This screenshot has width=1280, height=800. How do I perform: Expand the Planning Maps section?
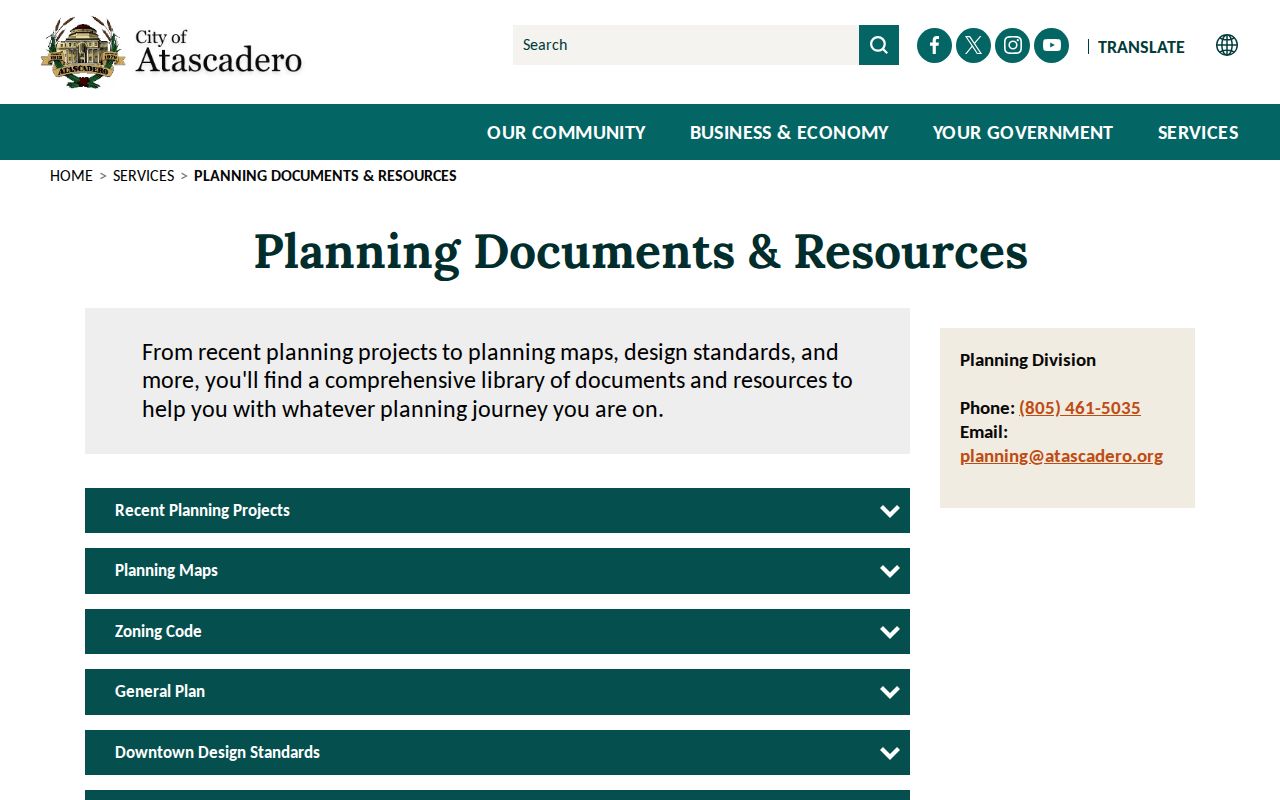point(497,571)
